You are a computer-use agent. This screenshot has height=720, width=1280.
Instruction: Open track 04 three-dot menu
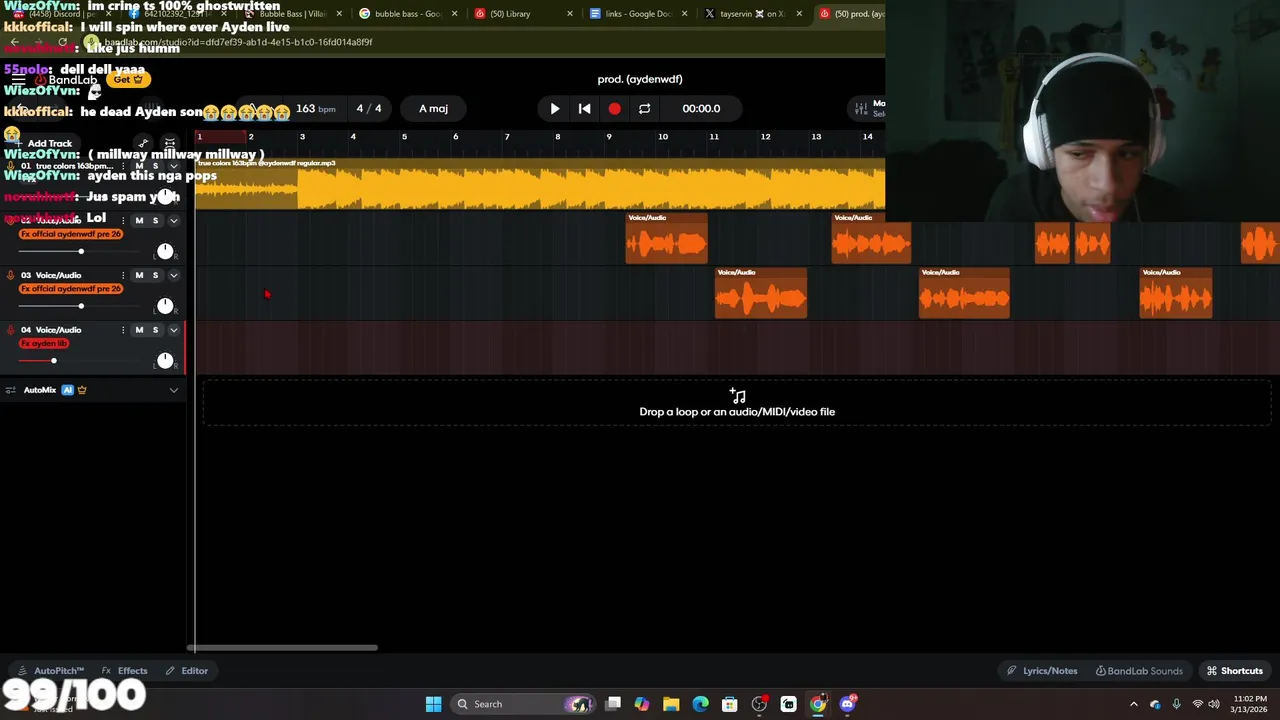124,330
